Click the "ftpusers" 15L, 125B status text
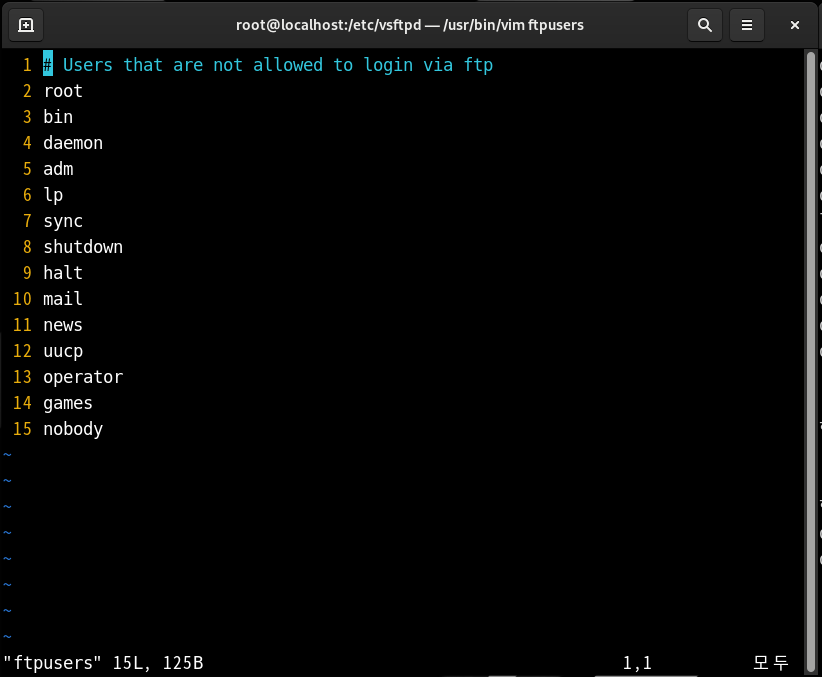 [x=103, y=663]
